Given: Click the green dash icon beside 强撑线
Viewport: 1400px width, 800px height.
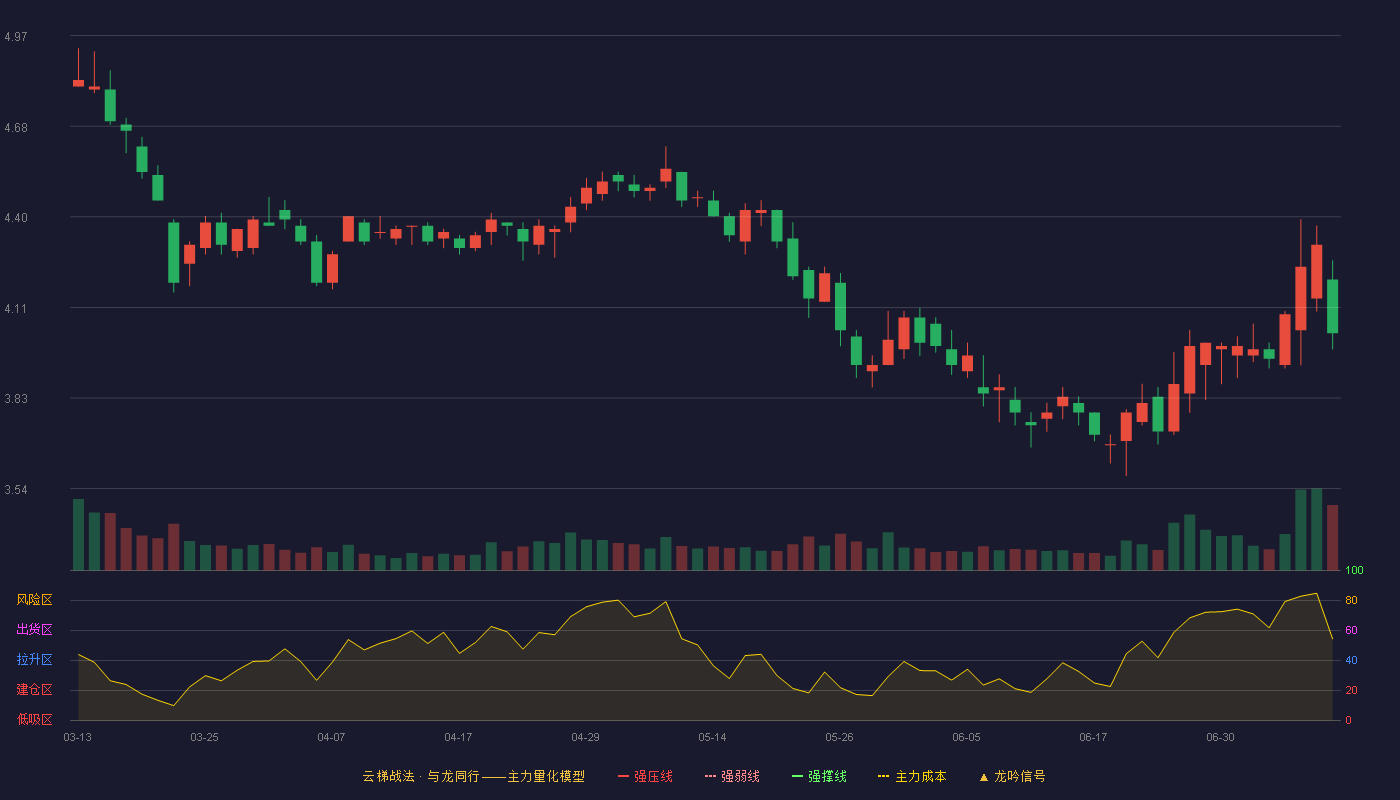Looking at the screenshot, I should (x=798, y=776).
